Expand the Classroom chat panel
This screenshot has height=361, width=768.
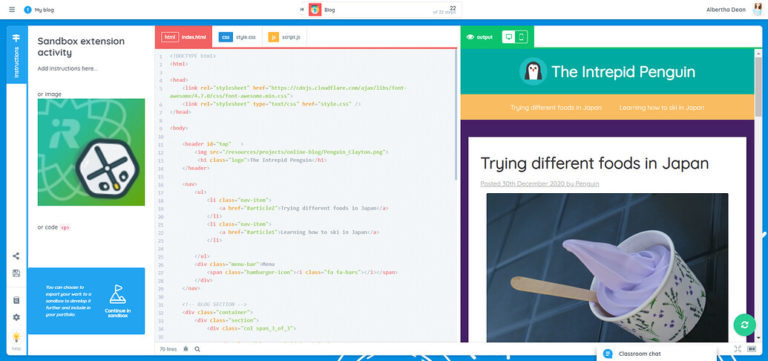click(x=656, y=353)
